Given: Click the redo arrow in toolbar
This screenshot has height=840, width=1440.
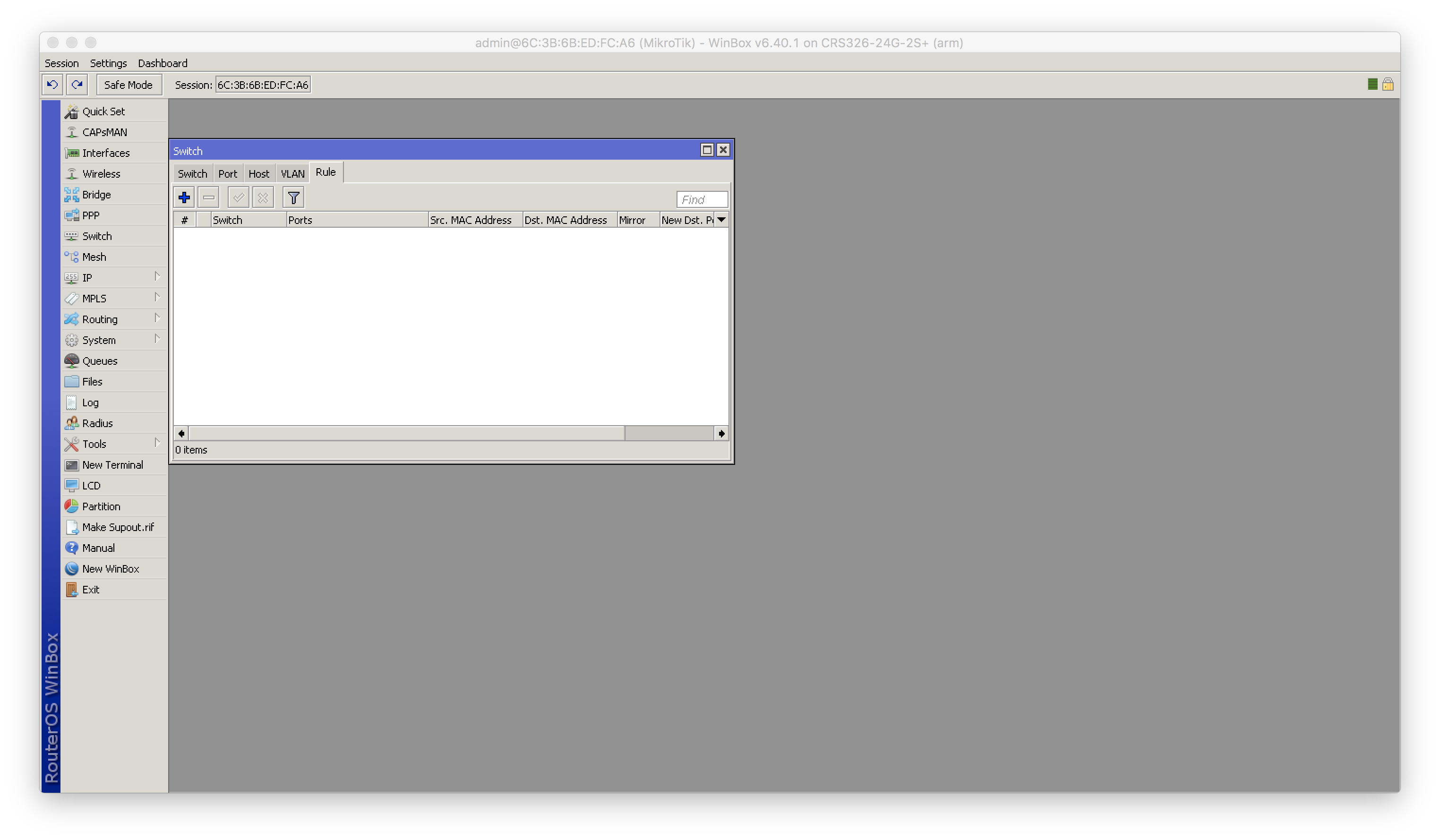Looking at the screenshot, I should (77, 85).
